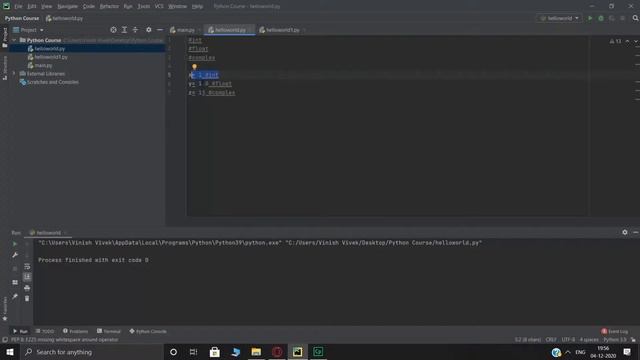The height and width of the screenshot is (360, 640).
Task: Select helloworld1.py in project tree
Action: [51, 57]
